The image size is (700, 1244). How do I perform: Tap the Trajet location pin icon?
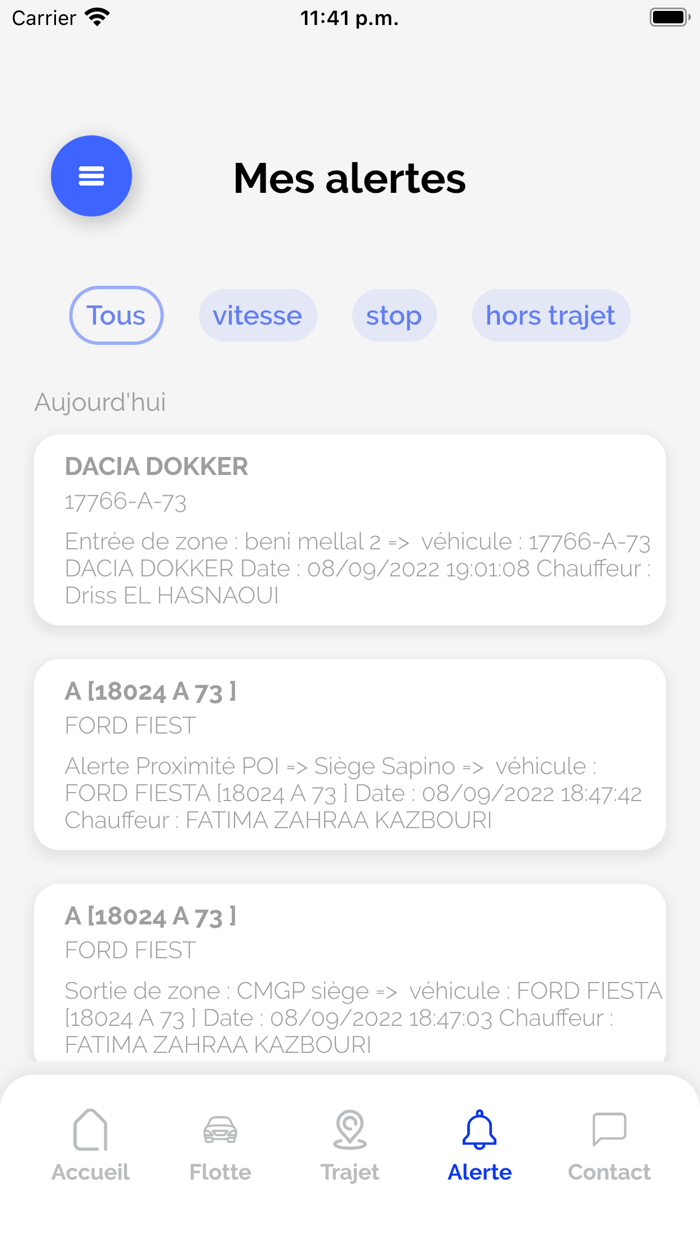click(x=349, y=1130)
